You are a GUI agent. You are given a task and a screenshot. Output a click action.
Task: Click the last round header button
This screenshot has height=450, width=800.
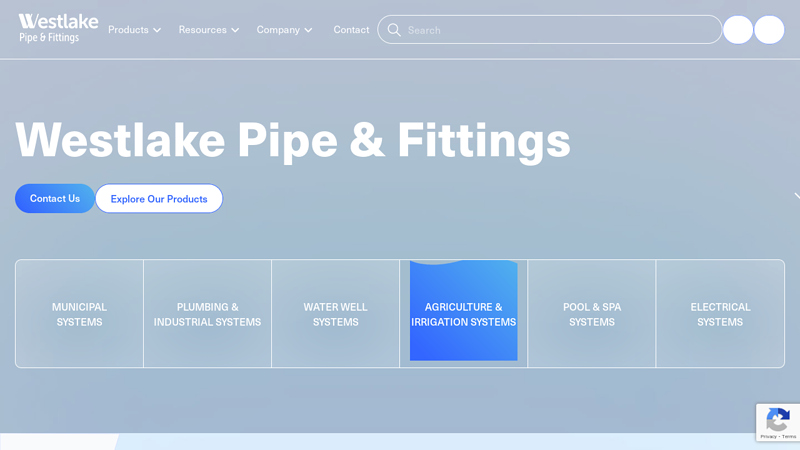coord(769,30)
